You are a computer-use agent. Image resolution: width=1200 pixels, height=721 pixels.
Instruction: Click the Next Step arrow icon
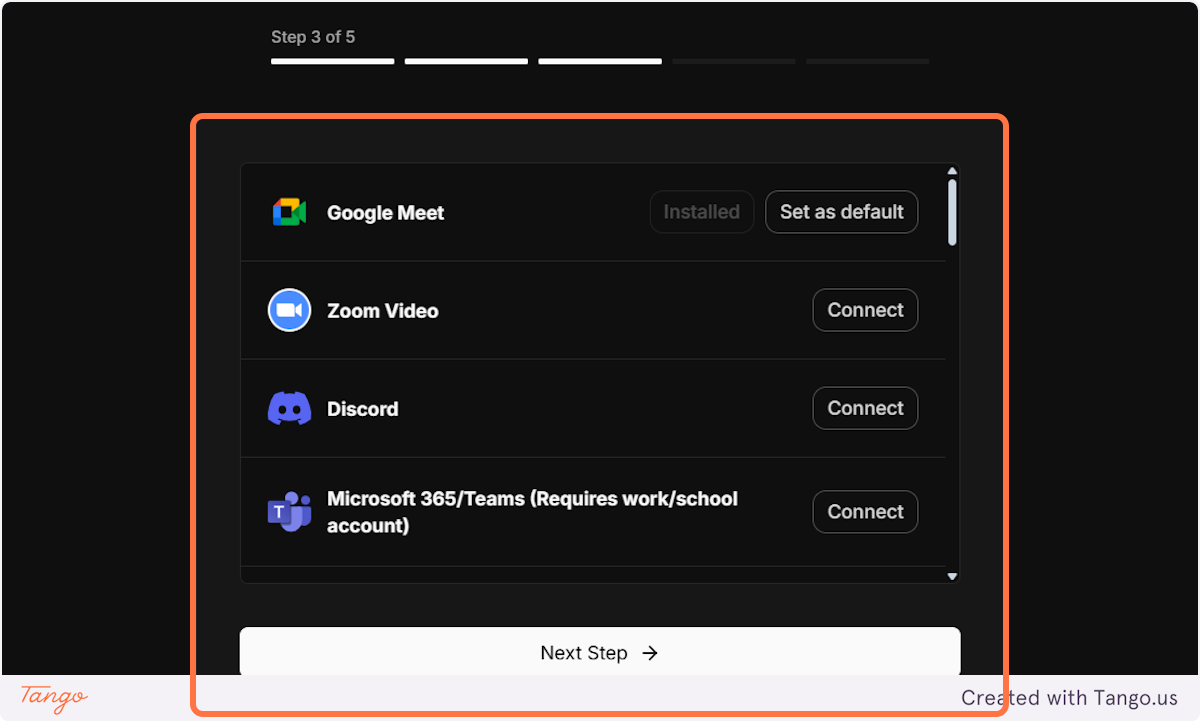650,653
